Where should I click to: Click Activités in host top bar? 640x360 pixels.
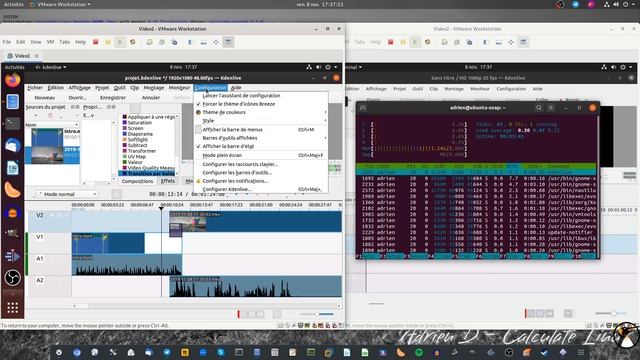coord(14,4)
